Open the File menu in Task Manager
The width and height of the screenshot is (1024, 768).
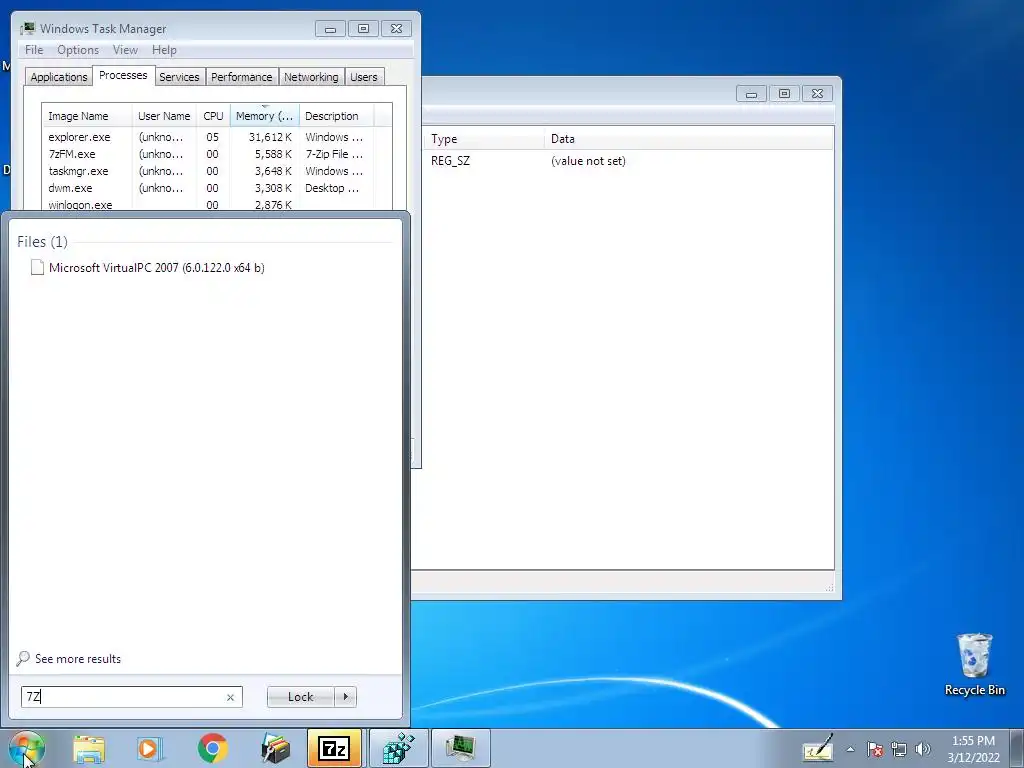[34, 50]
